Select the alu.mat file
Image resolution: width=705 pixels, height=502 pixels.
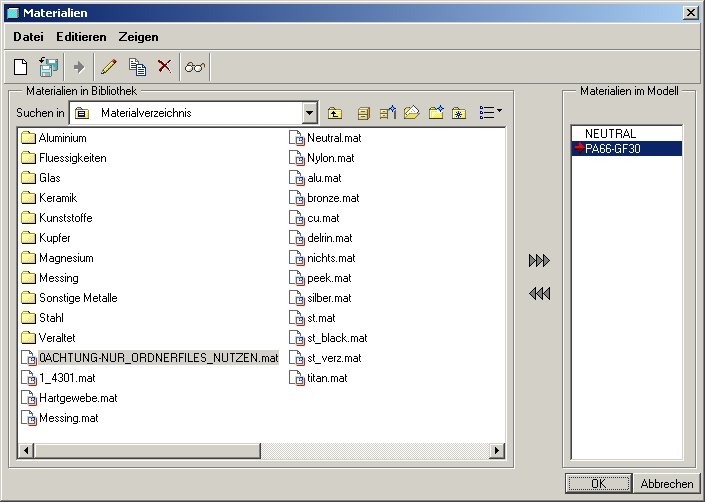[x=315, y=178]
